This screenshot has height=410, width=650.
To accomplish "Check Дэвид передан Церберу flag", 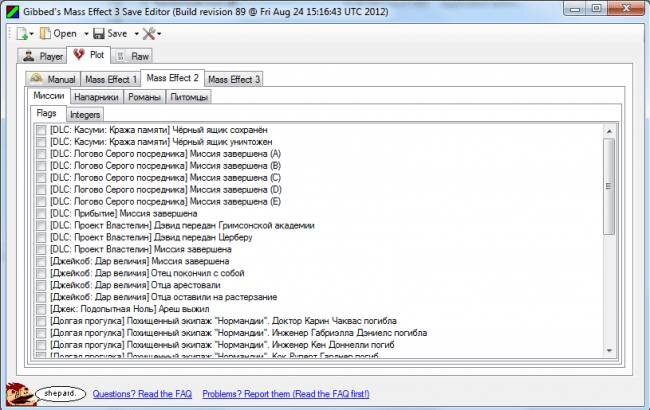I will 41,238.
